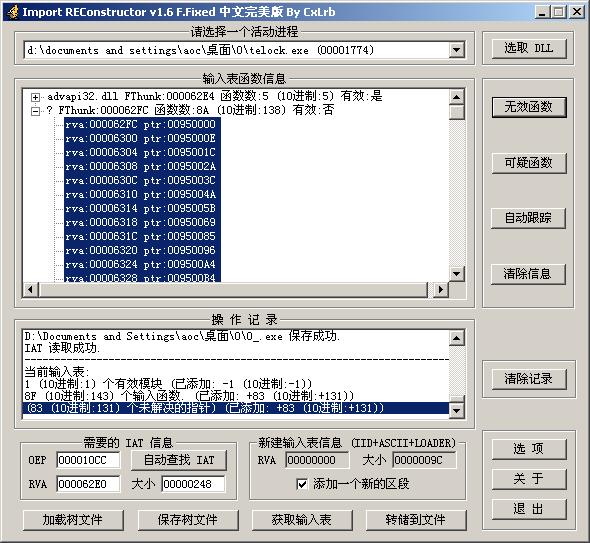
Task: Click the 自动跟踪 button
Action: coord(528,218)
